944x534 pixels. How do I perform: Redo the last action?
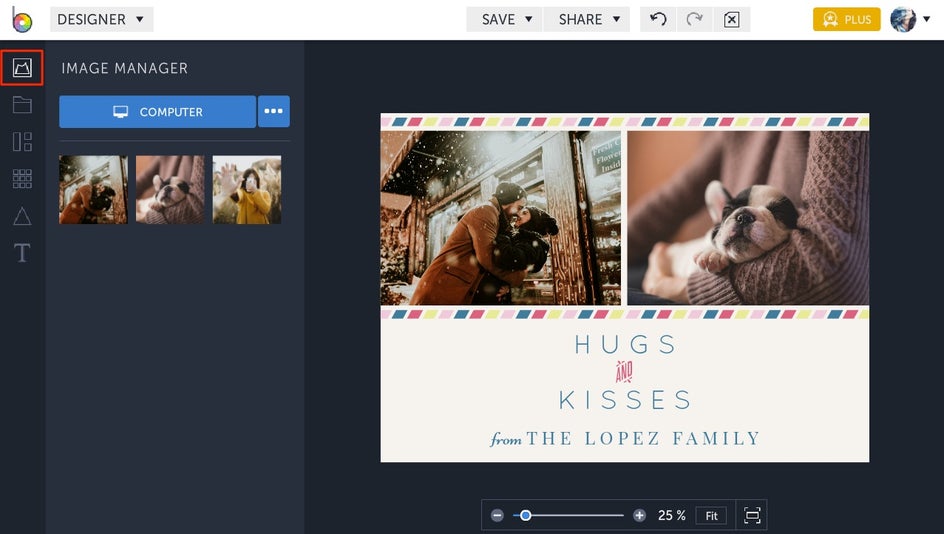695,19
